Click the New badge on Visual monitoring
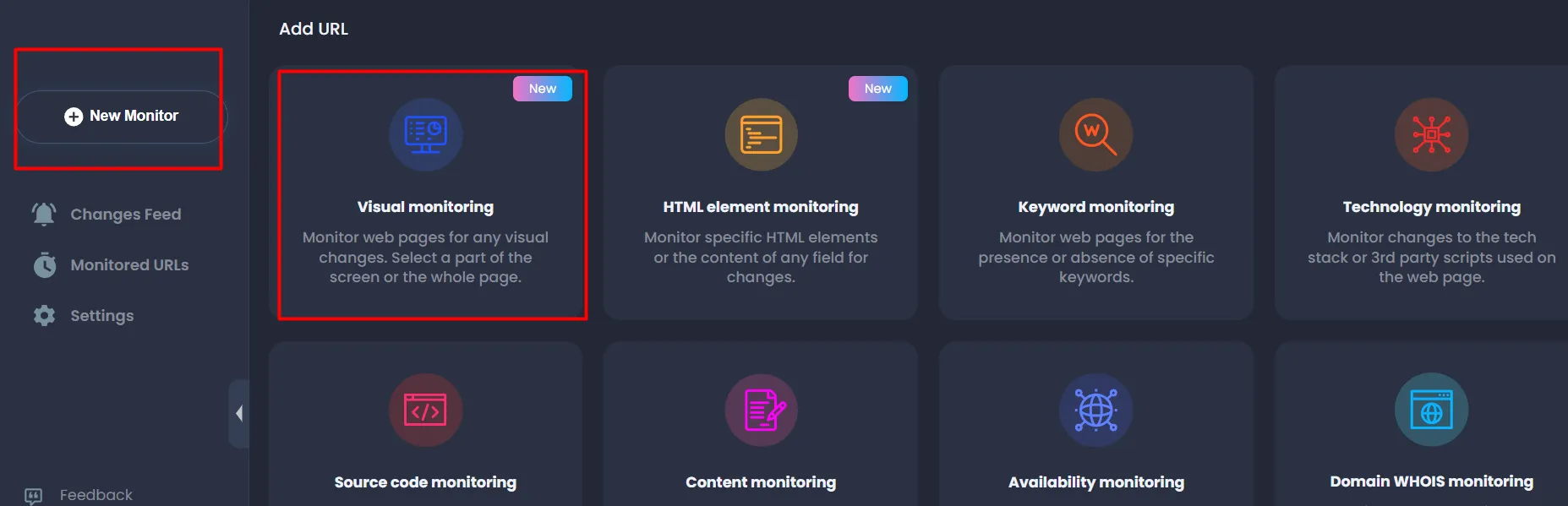 click(542, 89)
